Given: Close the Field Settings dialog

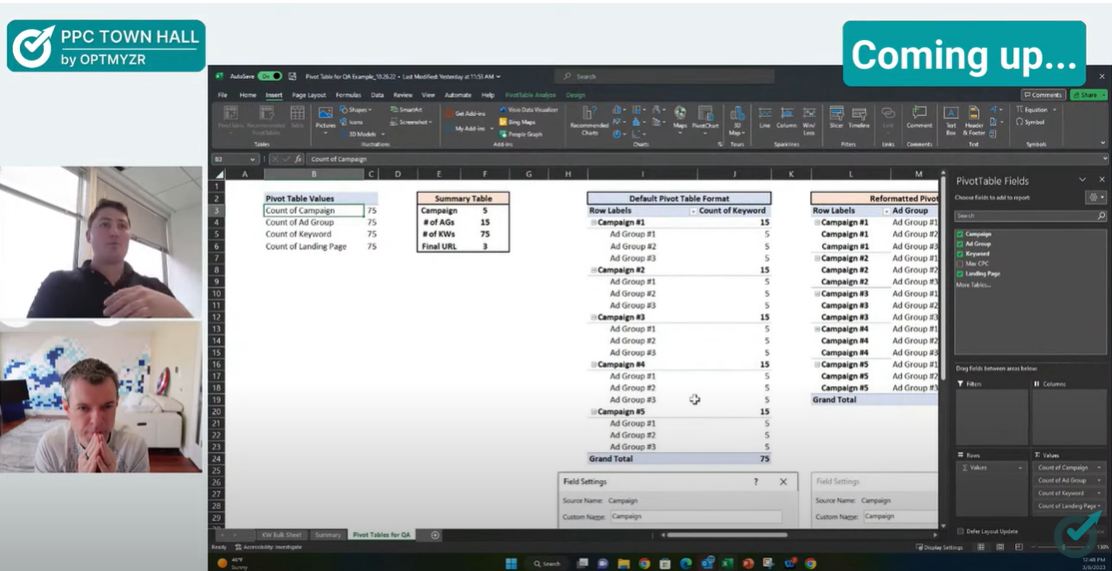Looking at the screenshot, I should click(x=783, y=482).
